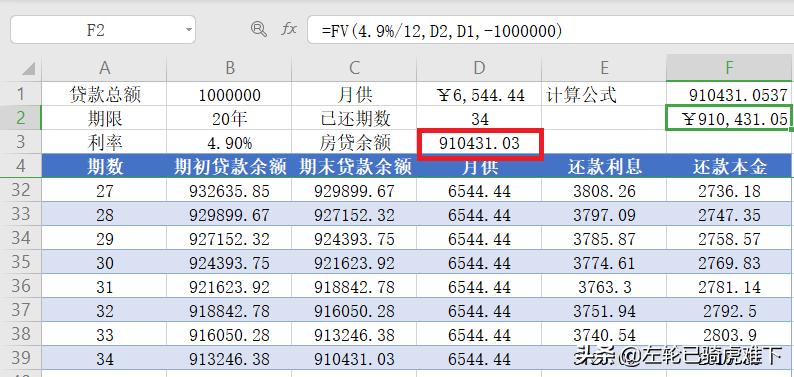Click the 4.90% cell

(229, 143)
